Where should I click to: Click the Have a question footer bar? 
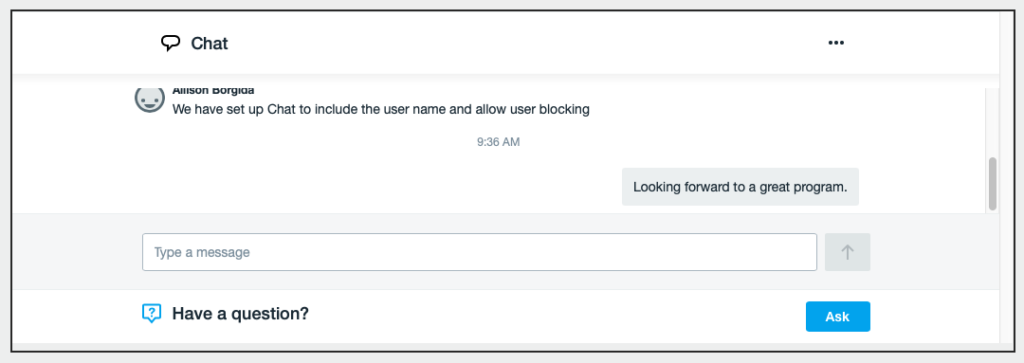(505, 316)
